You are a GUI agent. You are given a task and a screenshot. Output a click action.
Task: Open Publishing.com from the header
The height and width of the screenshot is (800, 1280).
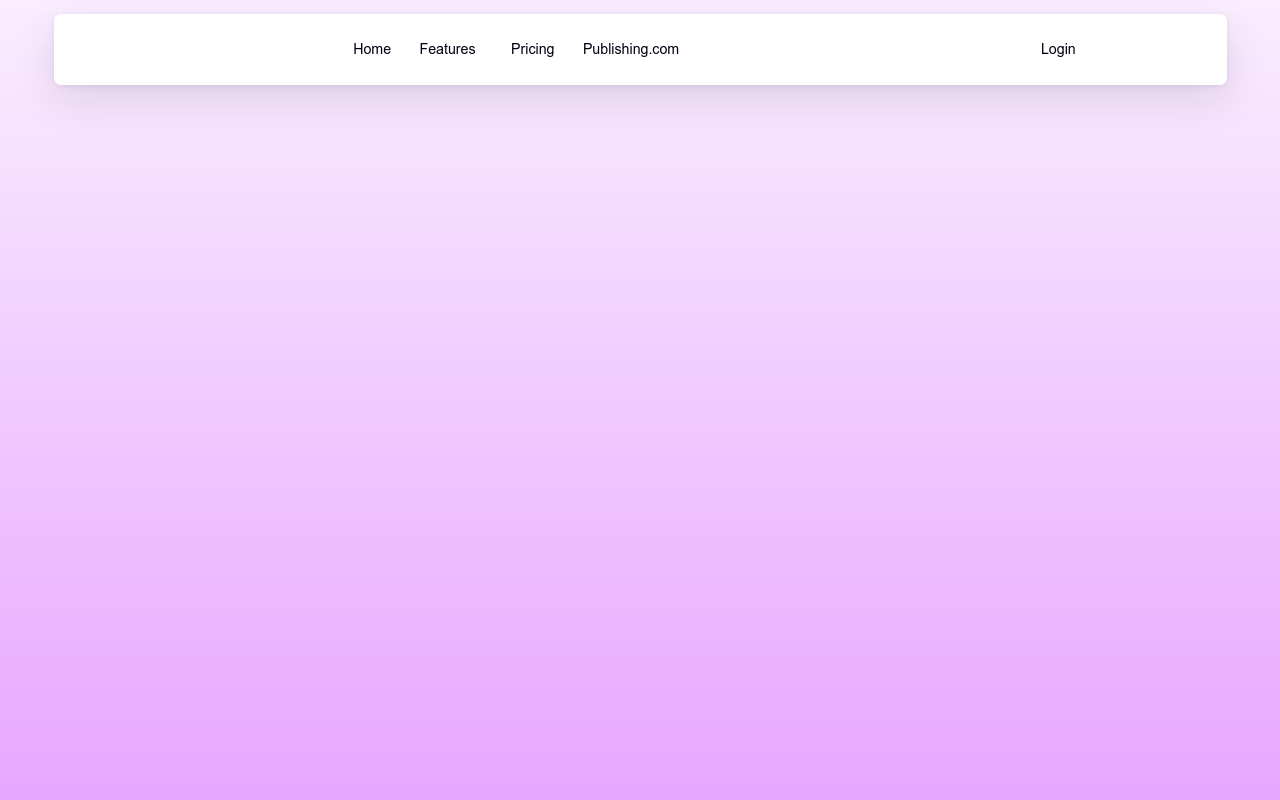point(630,49)
